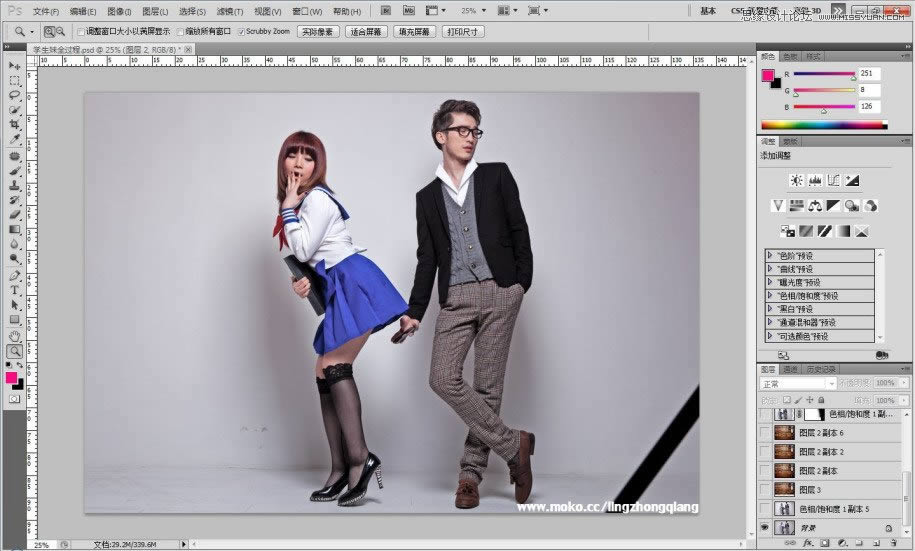Open the 滤镜(T) menu
This screenshot has height=551, width=915.
(230, 11)
